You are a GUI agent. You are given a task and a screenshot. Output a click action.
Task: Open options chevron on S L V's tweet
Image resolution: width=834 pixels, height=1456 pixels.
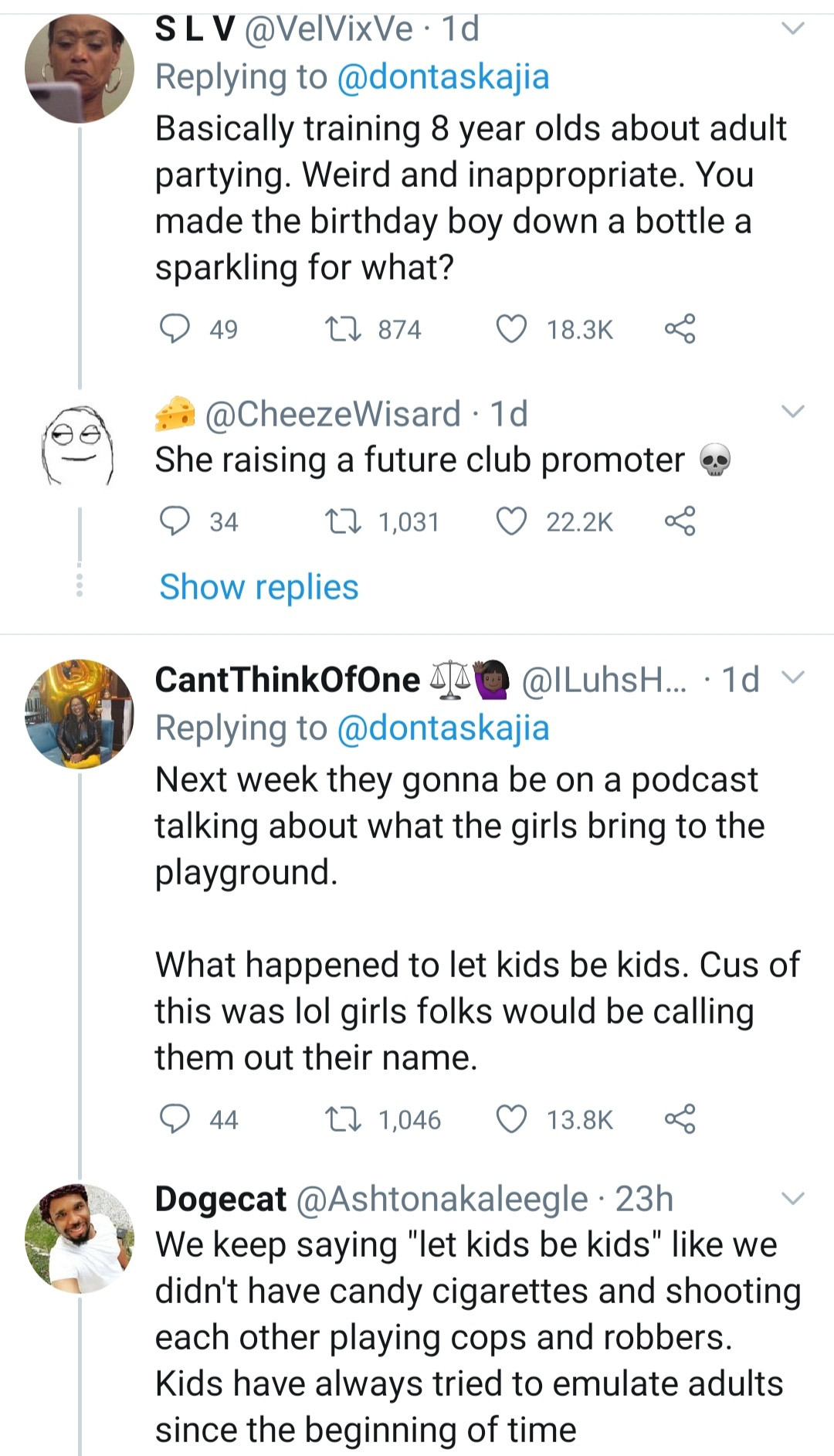(x=793, y=29)
